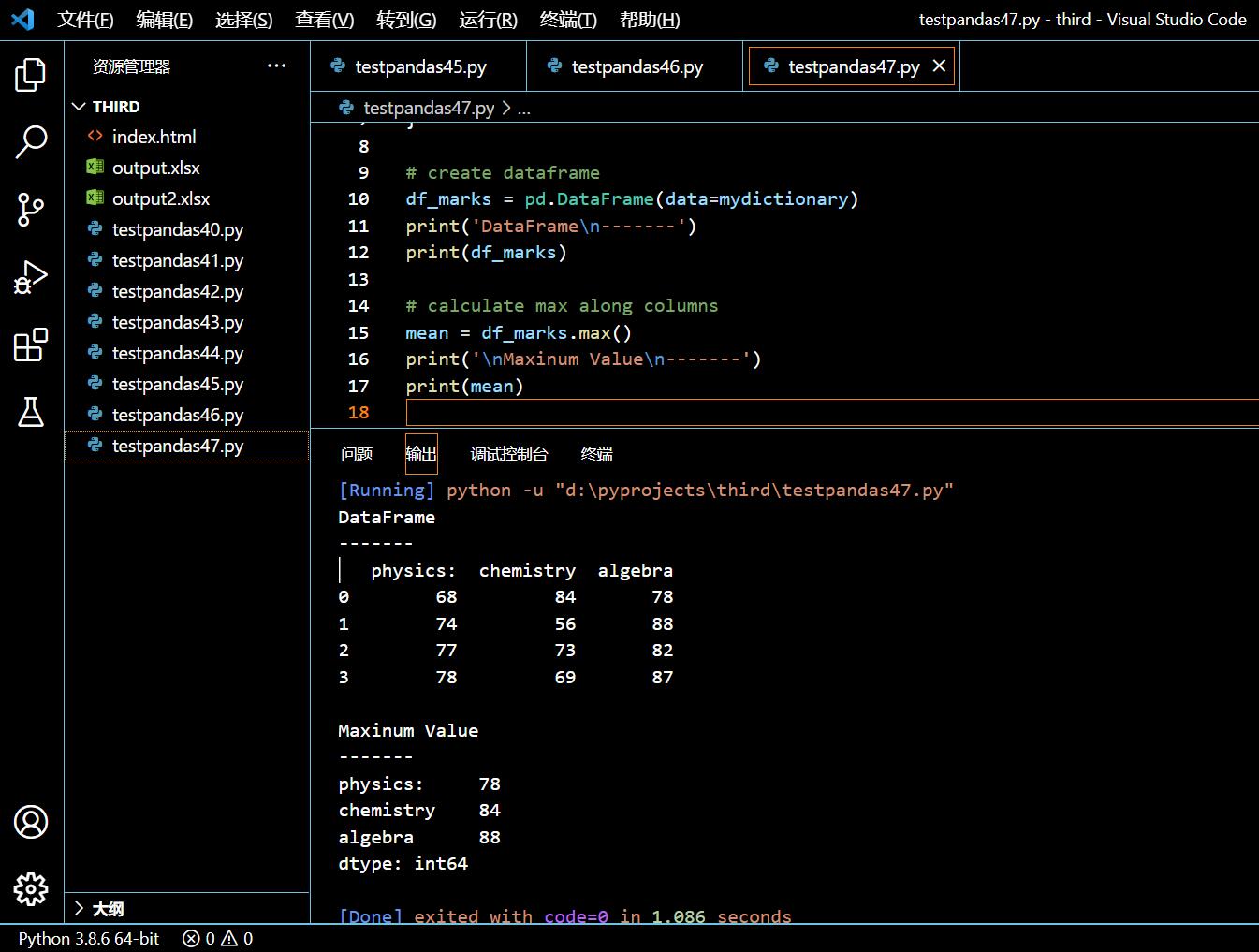
Task: Click code line df_marks = pd.DataFrame
Action: 632,199
